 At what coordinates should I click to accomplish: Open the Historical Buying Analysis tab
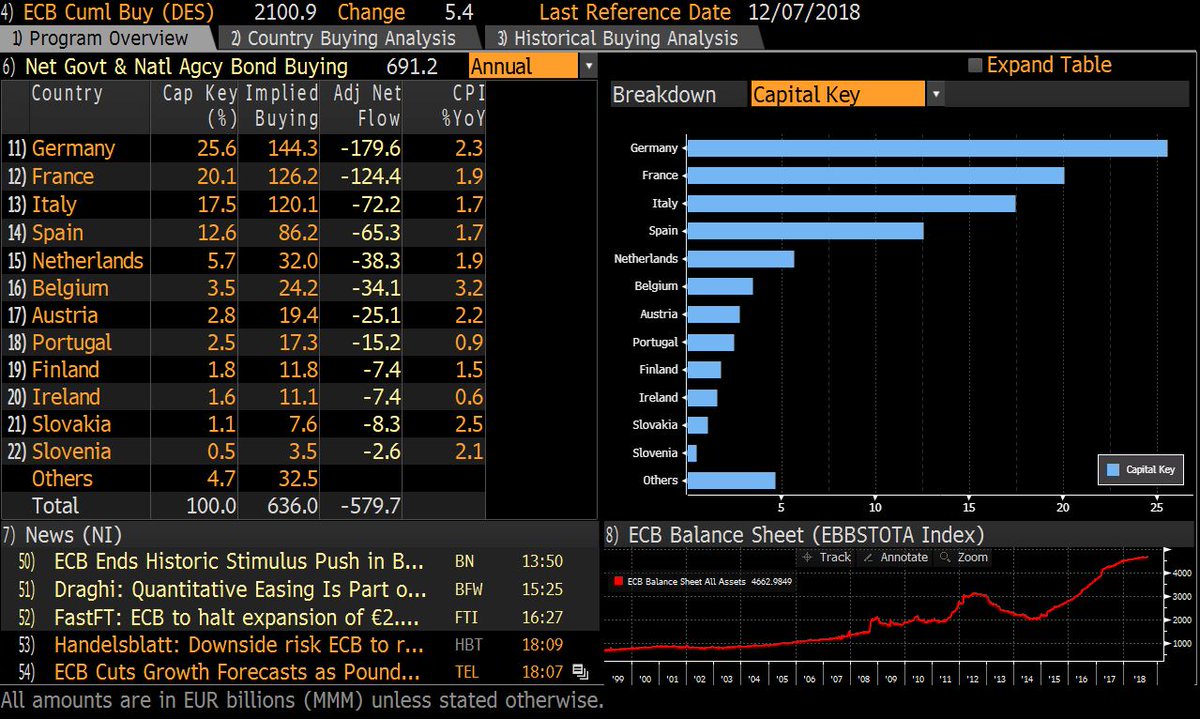617,39
